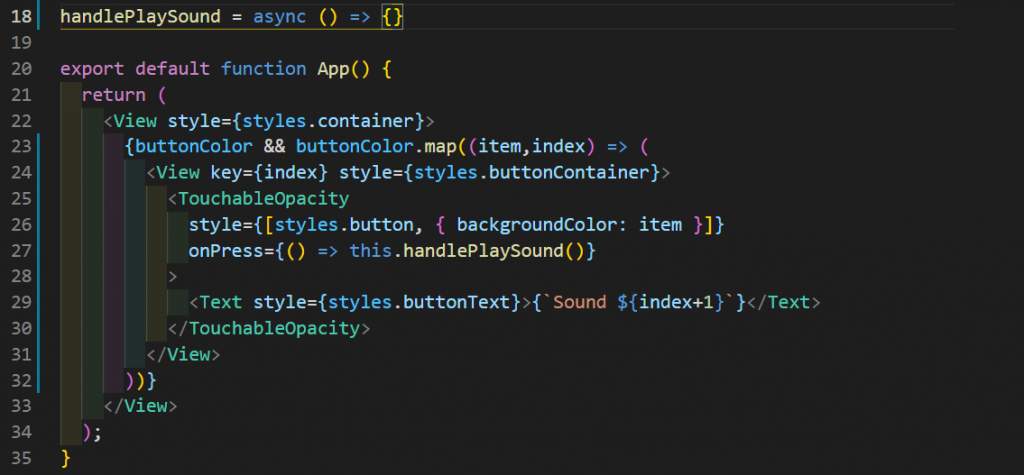Click the 'App' function name
This screenshot has width=1024, height=475.
pyautogui.click(x=334, y=69)
